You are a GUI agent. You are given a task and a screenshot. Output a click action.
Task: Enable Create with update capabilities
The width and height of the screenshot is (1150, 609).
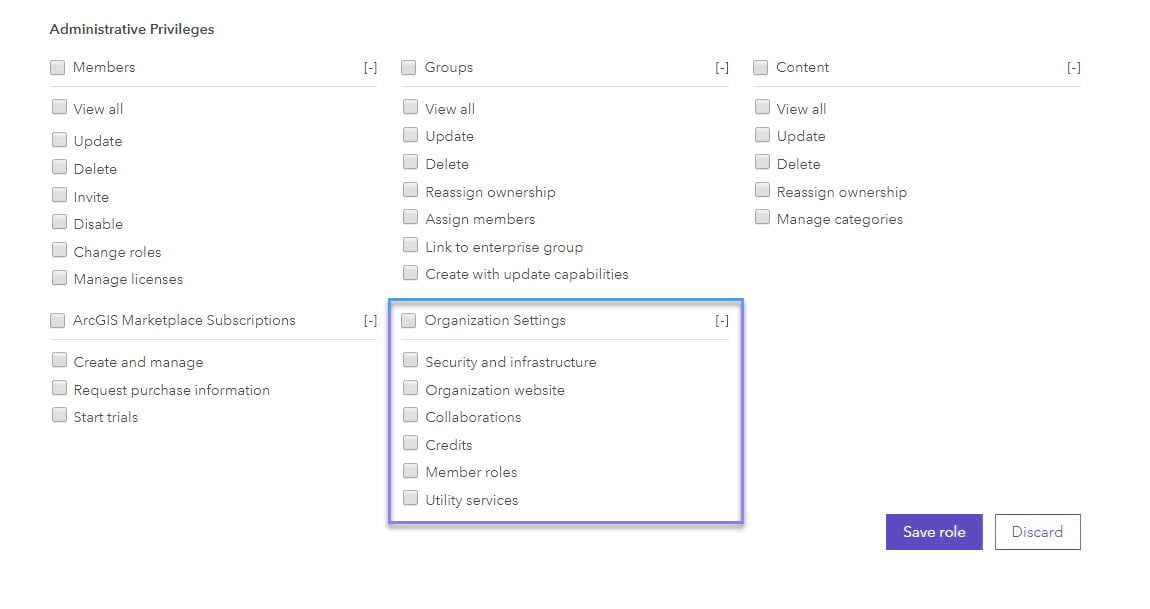coord(411,273)
